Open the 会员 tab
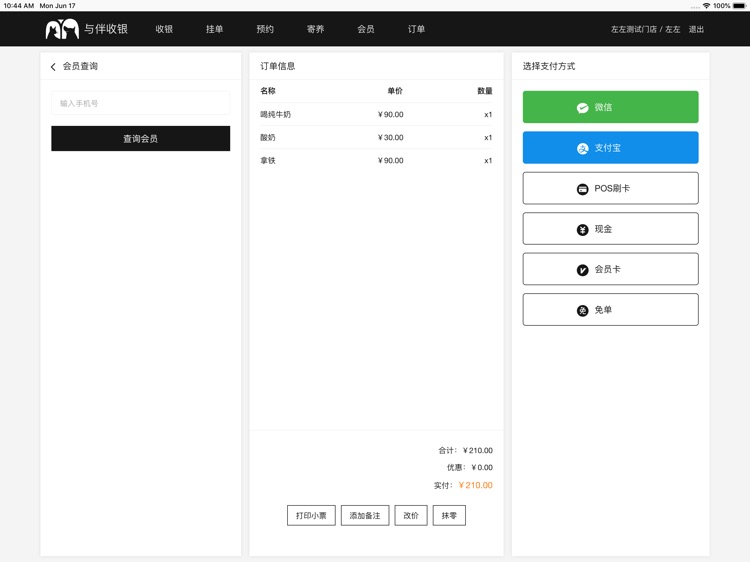This screenshot has width=750, height=562. click(366, 29)
